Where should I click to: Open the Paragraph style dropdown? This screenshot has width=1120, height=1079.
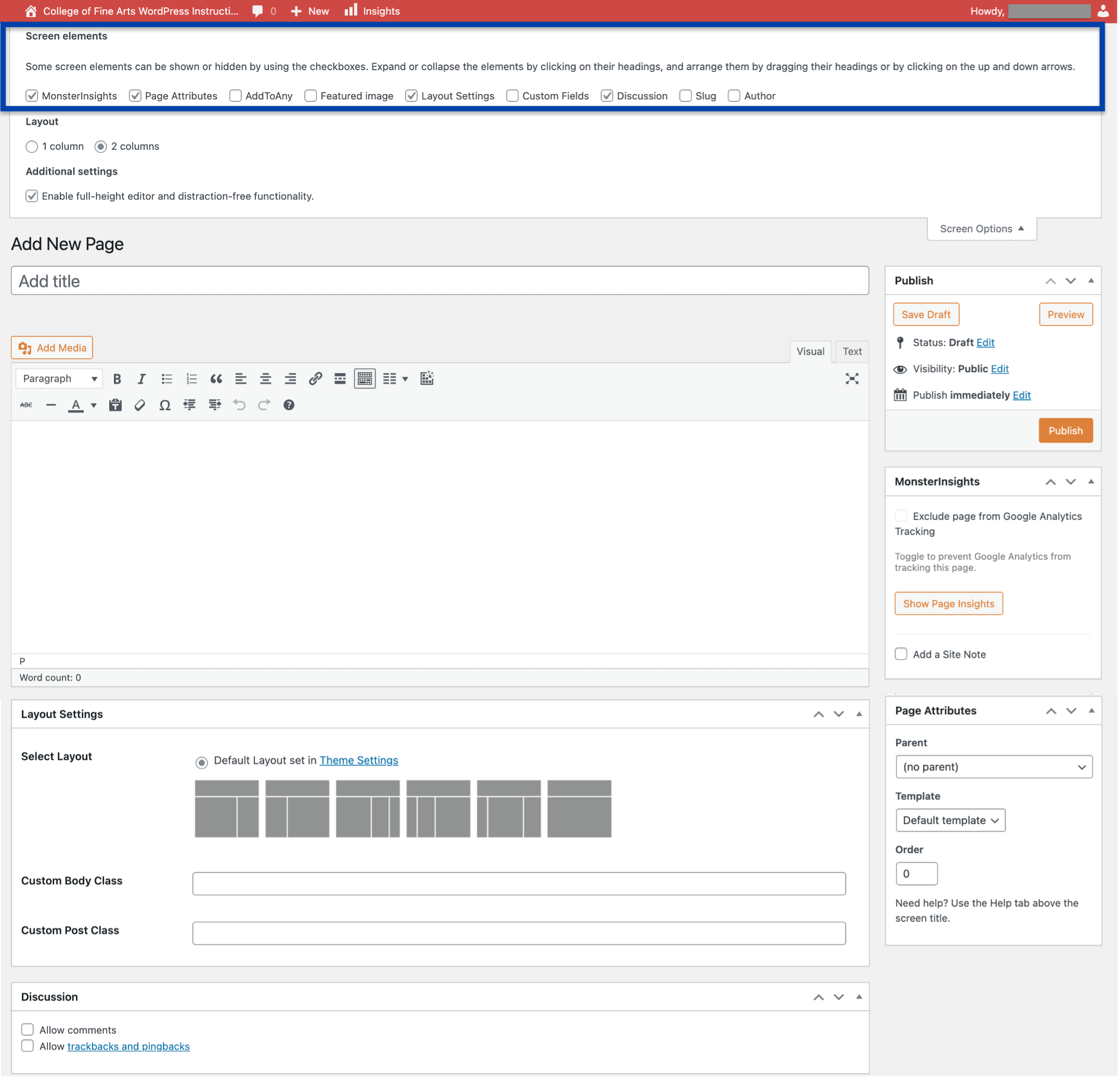point(58,378)
